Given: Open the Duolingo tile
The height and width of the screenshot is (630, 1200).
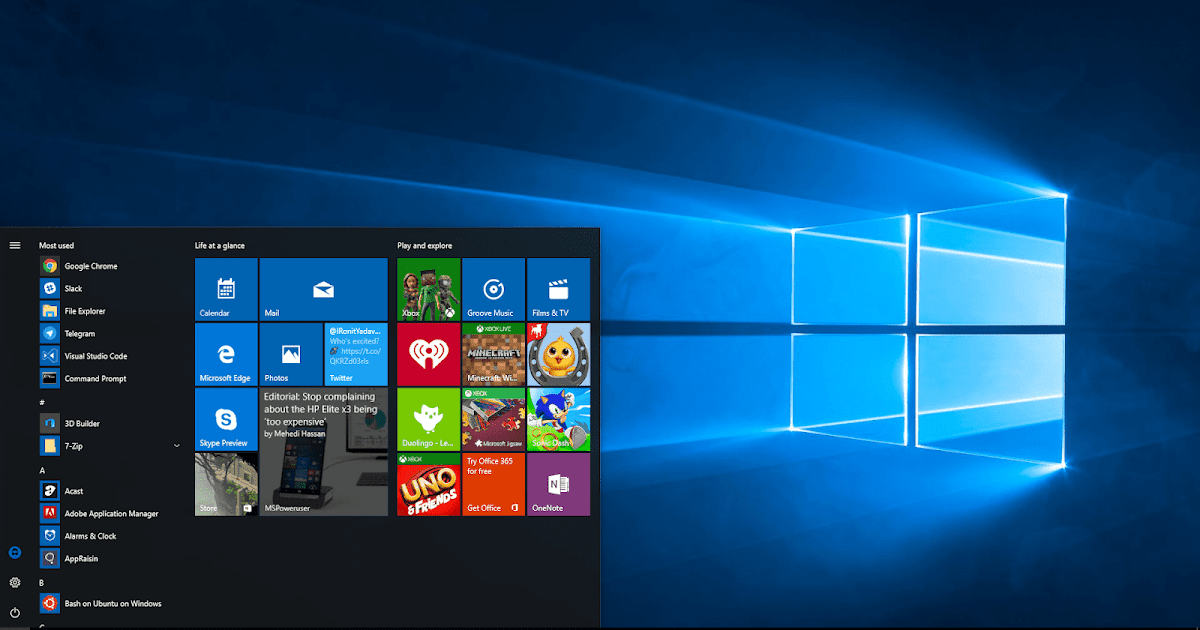Looking at the screenshot, I should pos(429,419).
